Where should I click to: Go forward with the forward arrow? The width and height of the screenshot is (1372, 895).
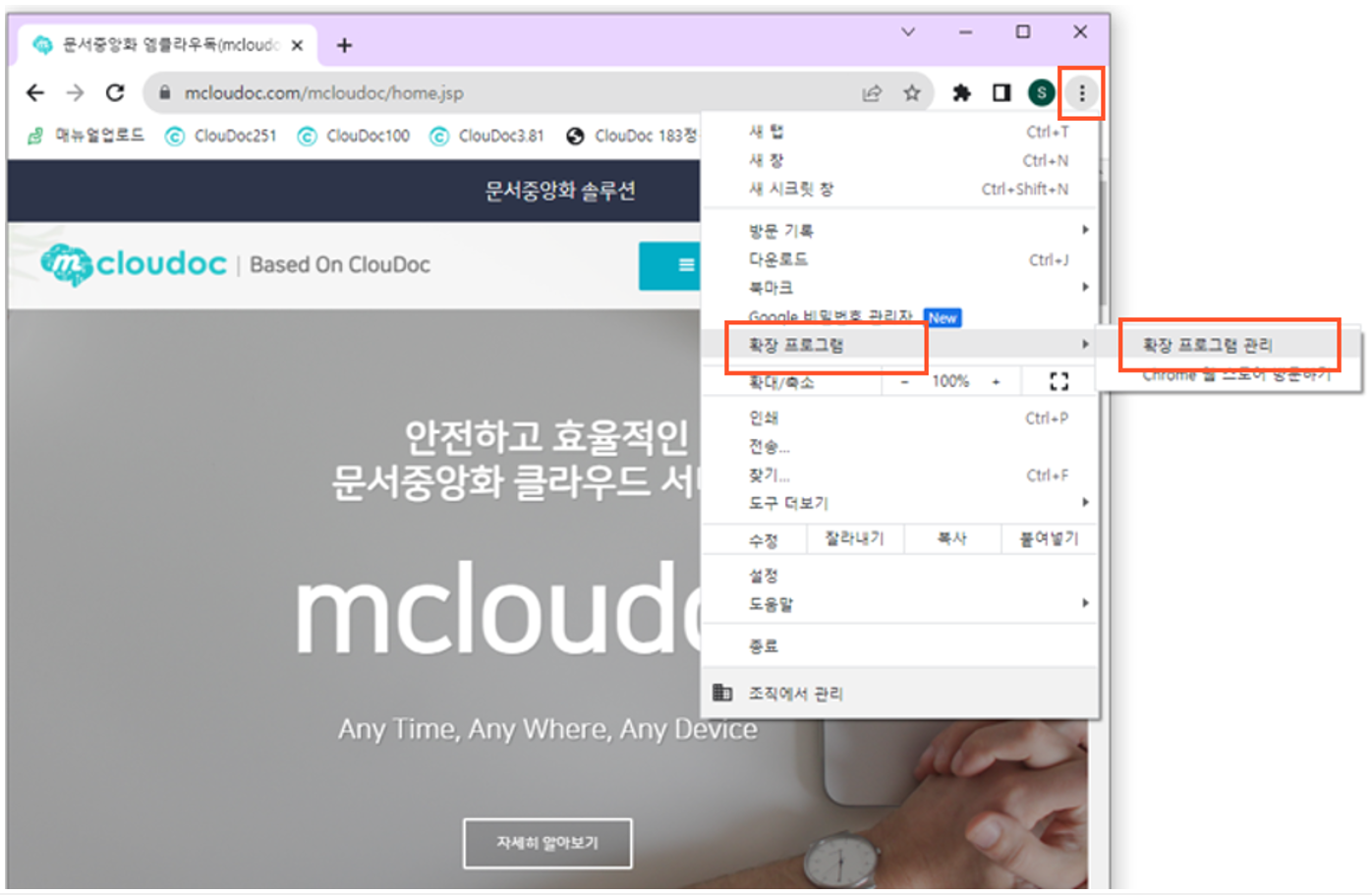76,92
